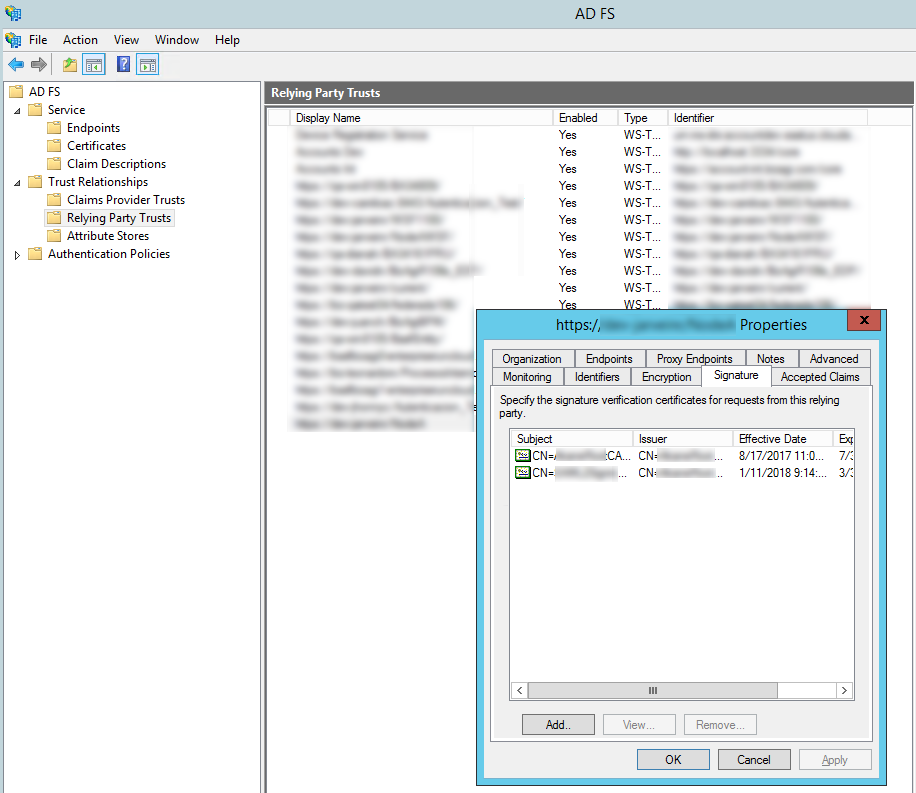Switch to the Endpoints tab in Properties

tap(609, 359)
